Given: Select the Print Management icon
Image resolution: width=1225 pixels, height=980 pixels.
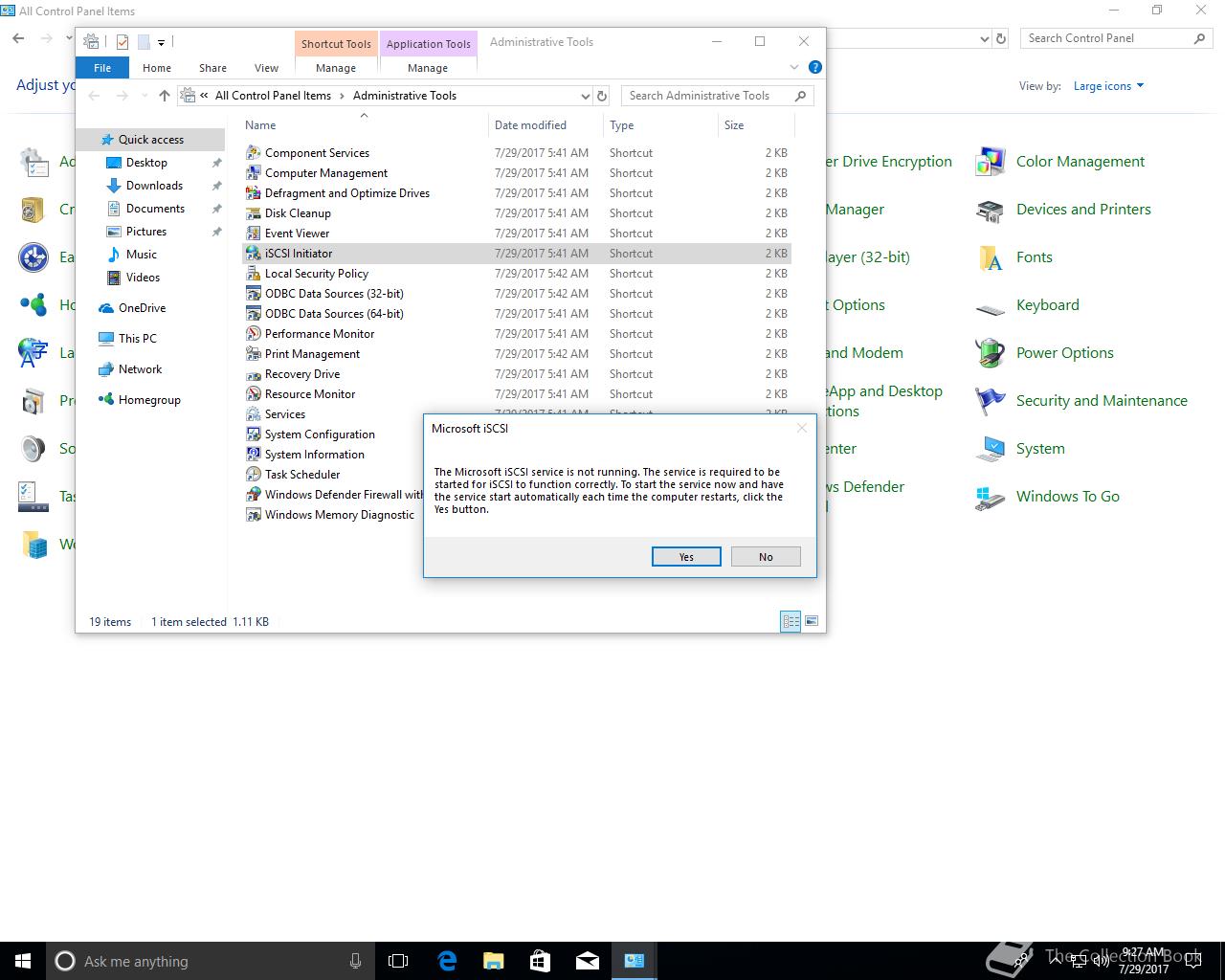Looking at the screenshot, I should click(x=254, y=354).
